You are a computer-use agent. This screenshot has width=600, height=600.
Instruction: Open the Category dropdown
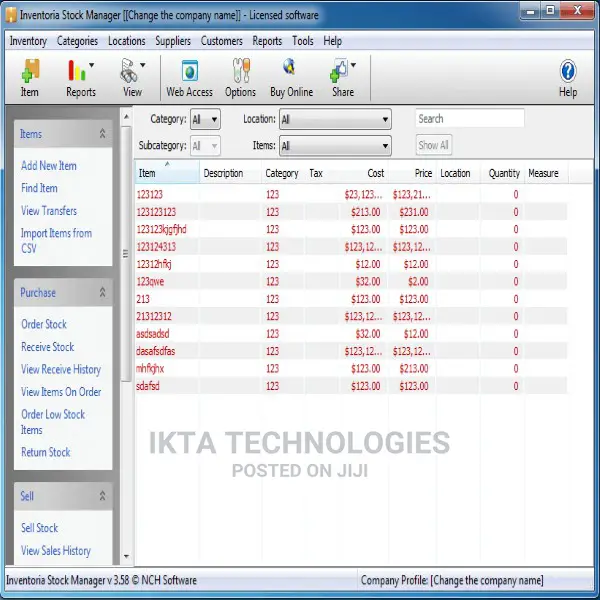tap(205, 119)
